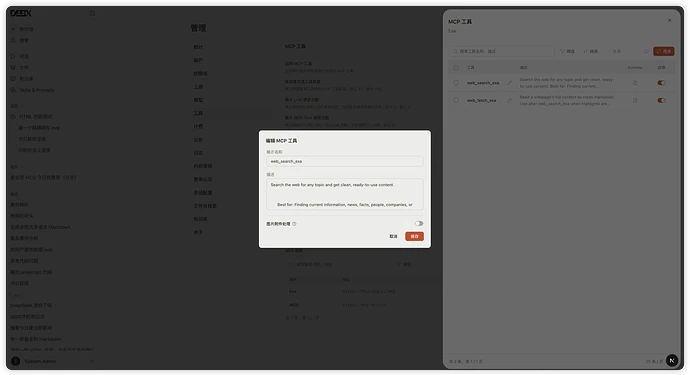
Task: Open the Schema document icon for web_fetch_exa
Action: coord(635,100)
